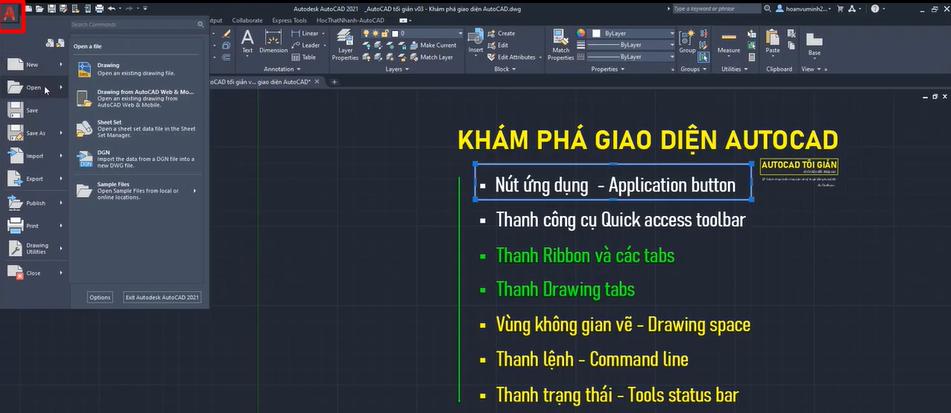Insert a Table from Annotation panel
Screen dimensions: 951x413
pyautogui.click(x=304, y=57)
